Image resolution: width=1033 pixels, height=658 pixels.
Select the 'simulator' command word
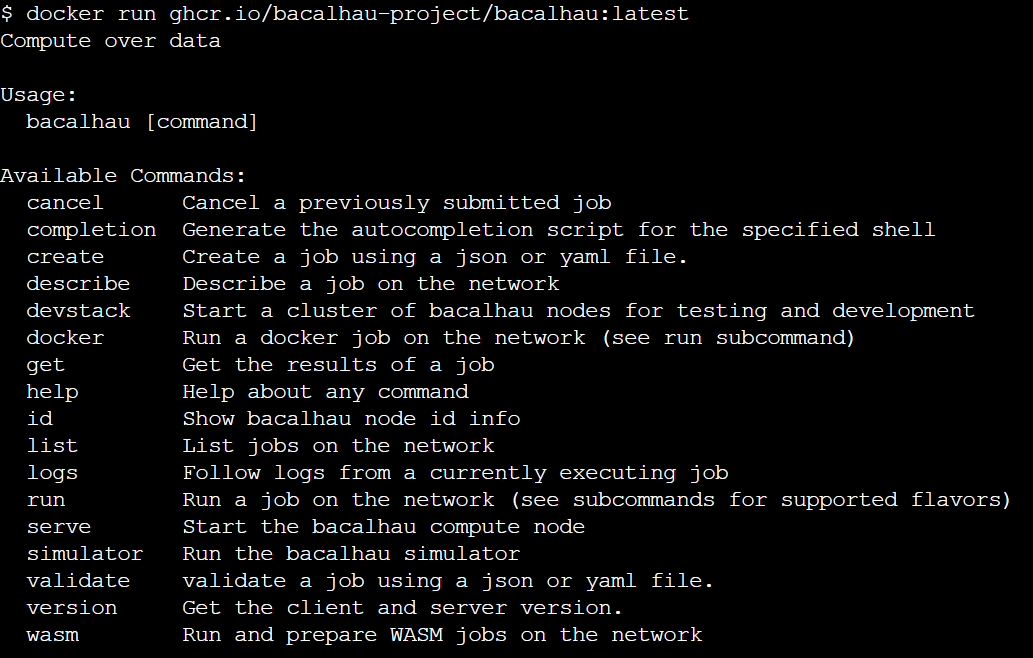click(85, 554)
